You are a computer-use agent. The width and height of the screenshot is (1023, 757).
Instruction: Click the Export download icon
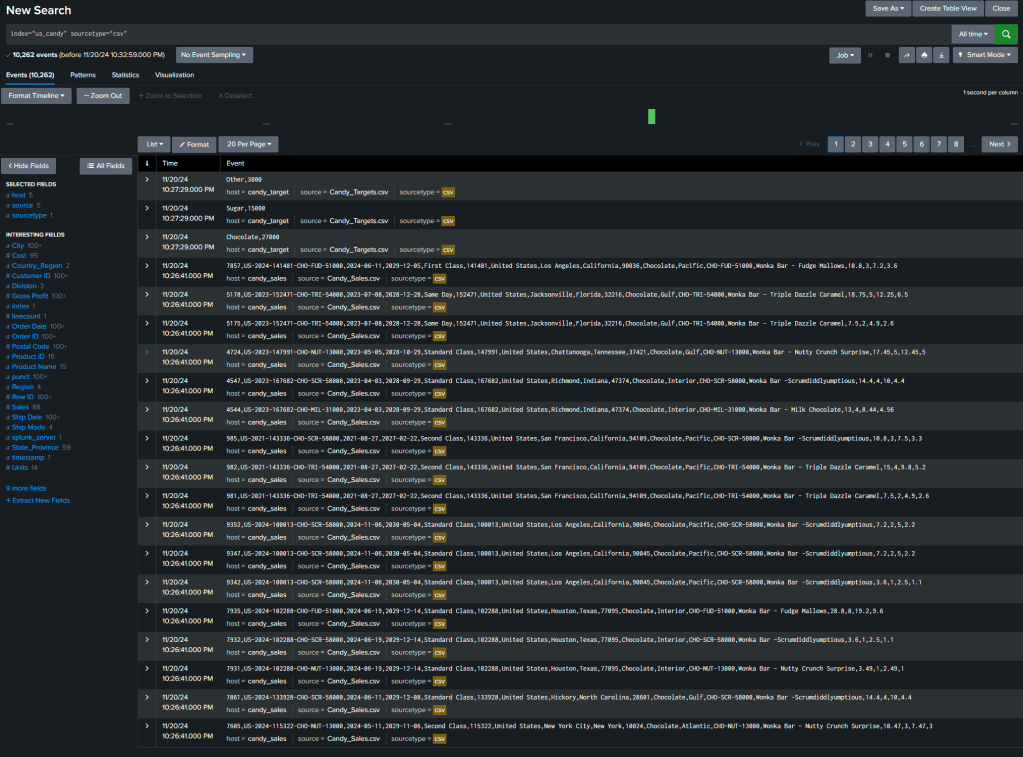click(940, 55)
